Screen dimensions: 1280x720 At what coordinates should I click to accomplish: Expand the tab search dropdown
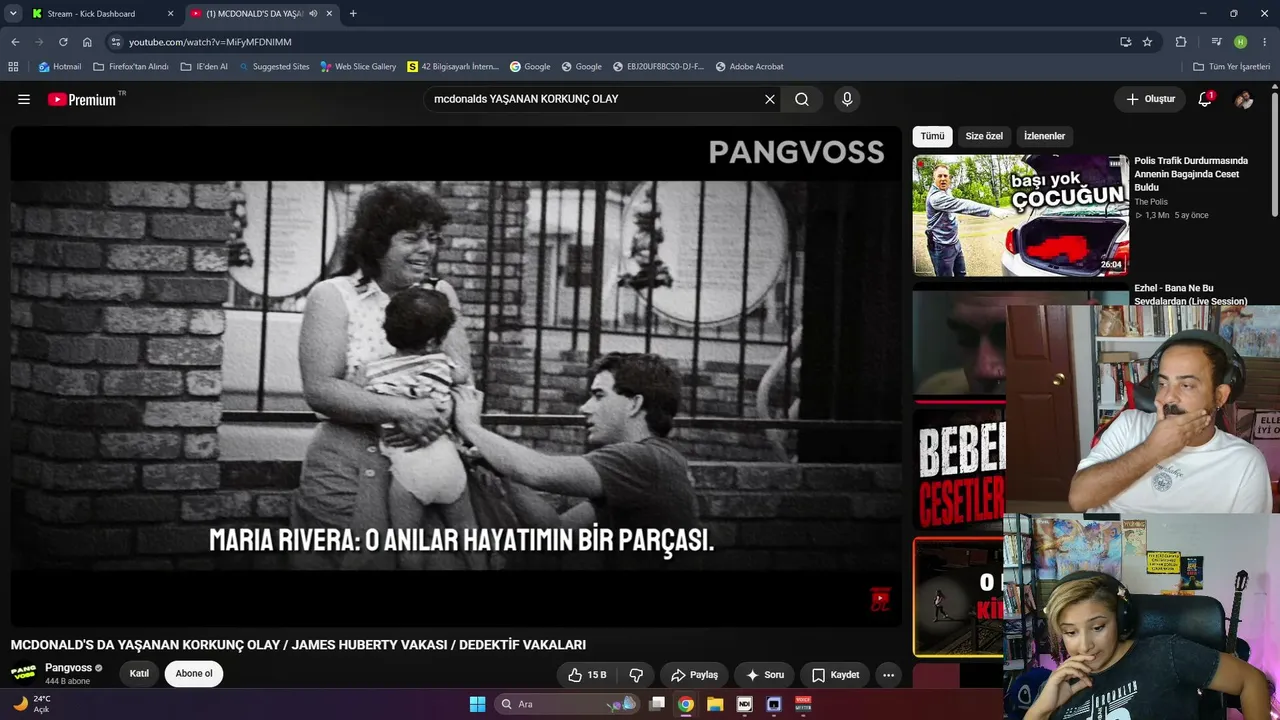pyautogui.click(x=13, y=14)
